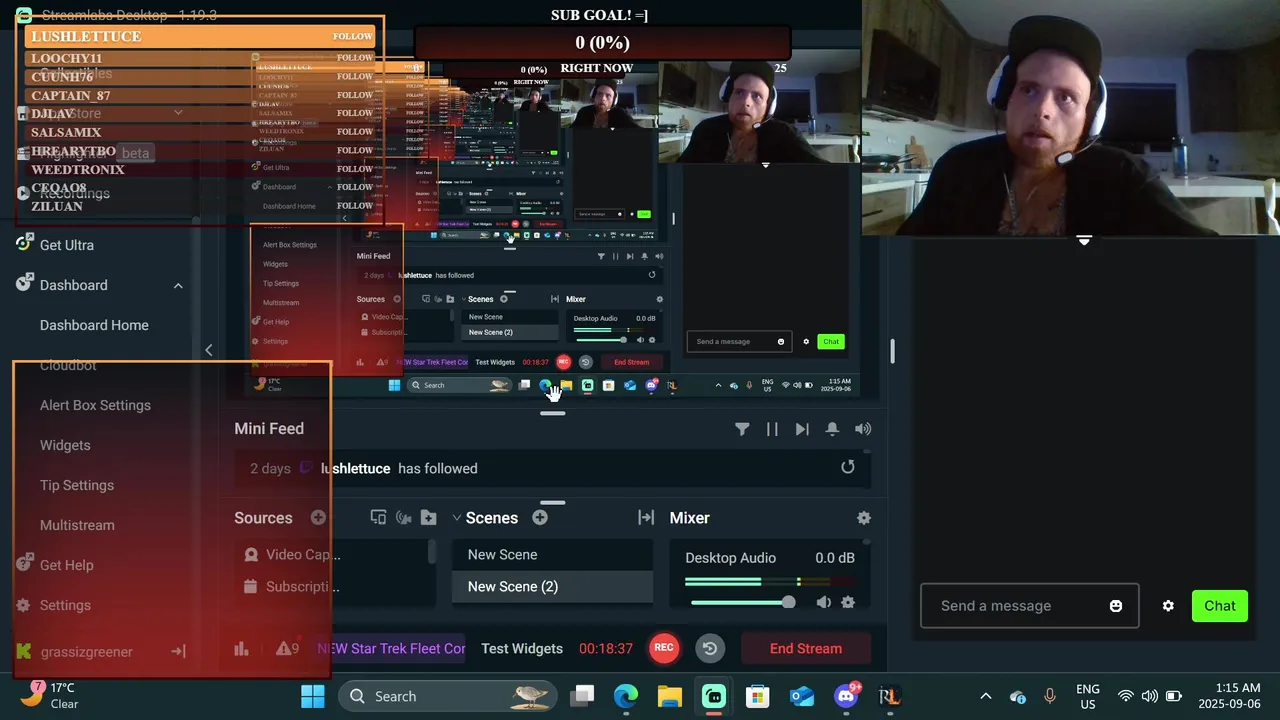The image size is (1280, 720).
Task: Replay the lushlettuce follow alert
Action: pyautogui.click(x=848, y=467)
